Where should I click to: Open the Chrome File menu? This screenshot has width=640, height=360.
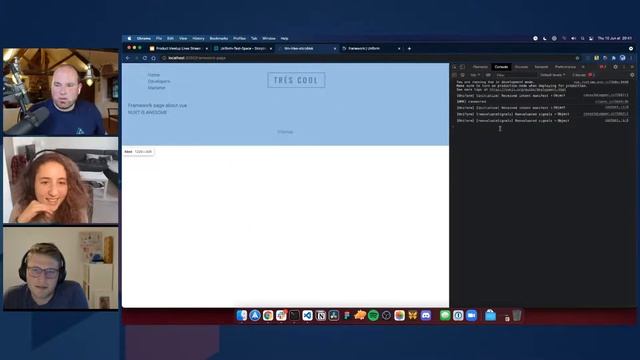point(159,38)
